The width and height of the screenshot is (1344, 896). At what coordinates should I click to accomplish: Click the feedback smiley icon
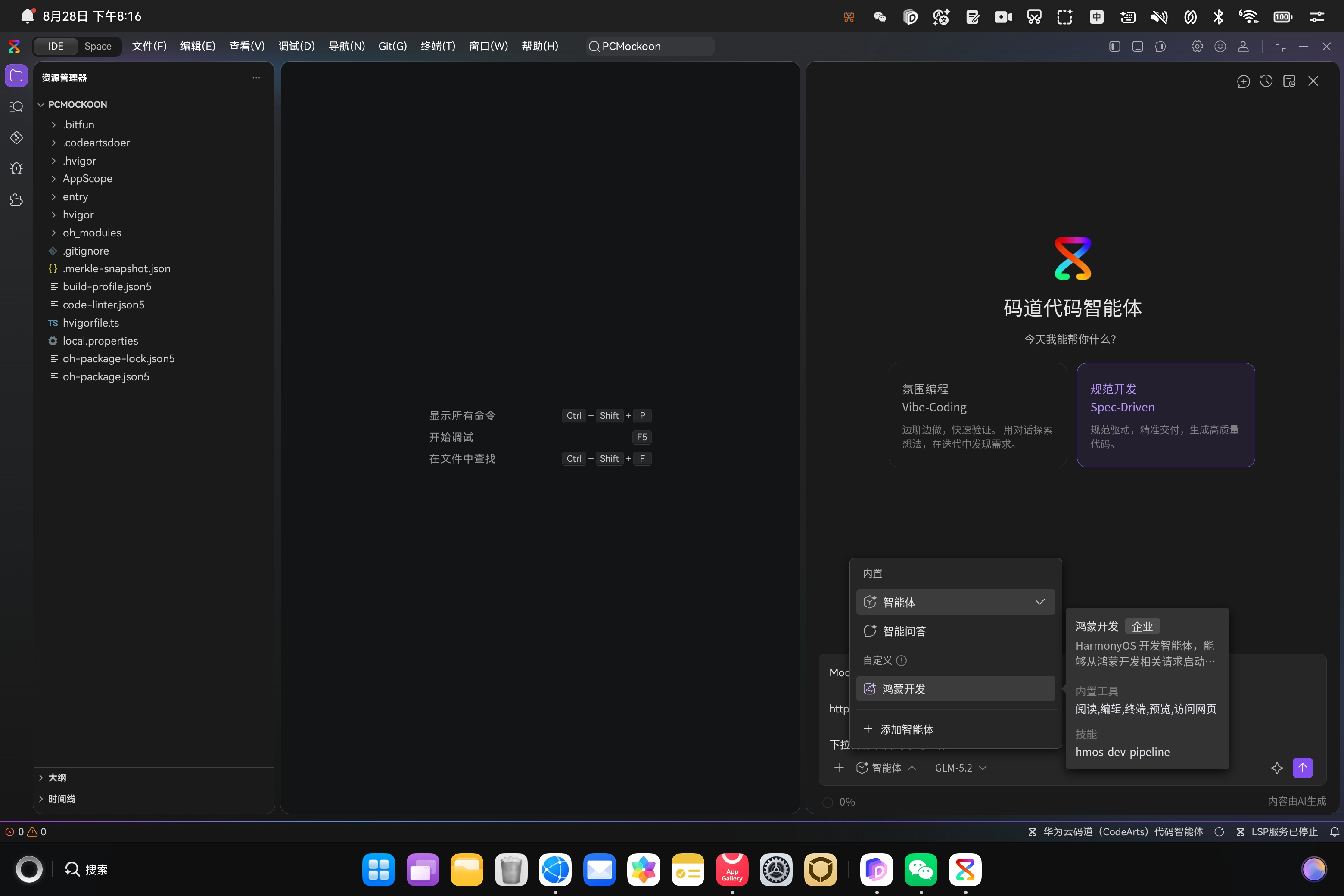(x=1220, y=46)
